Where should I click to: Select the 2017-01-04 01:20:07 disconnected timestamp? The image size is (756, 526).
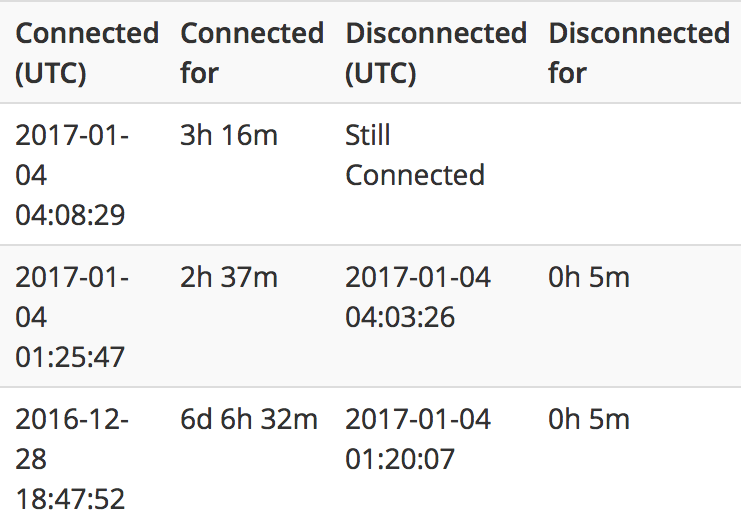point(418,439)
